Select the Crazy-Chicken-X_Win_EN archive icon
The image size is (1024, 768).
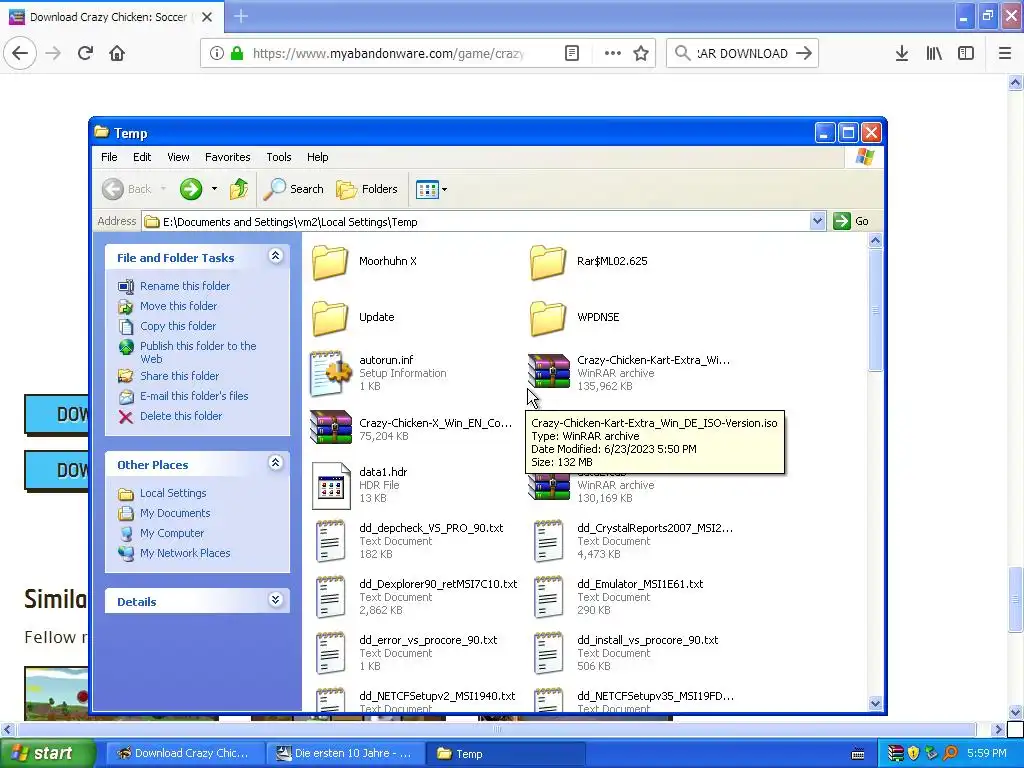[330, 428]
